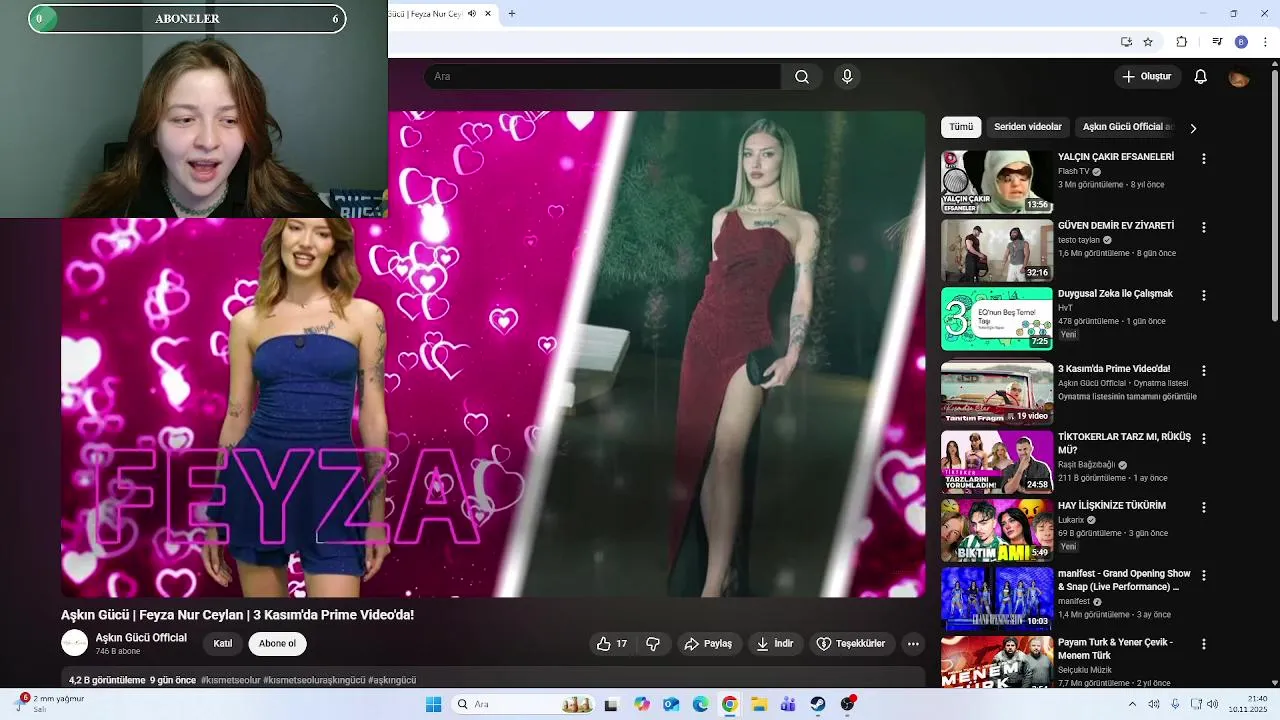Open options for Payam Turk Menem Türk
The width and height of the screenshot is (1280, 720).
1204,644
